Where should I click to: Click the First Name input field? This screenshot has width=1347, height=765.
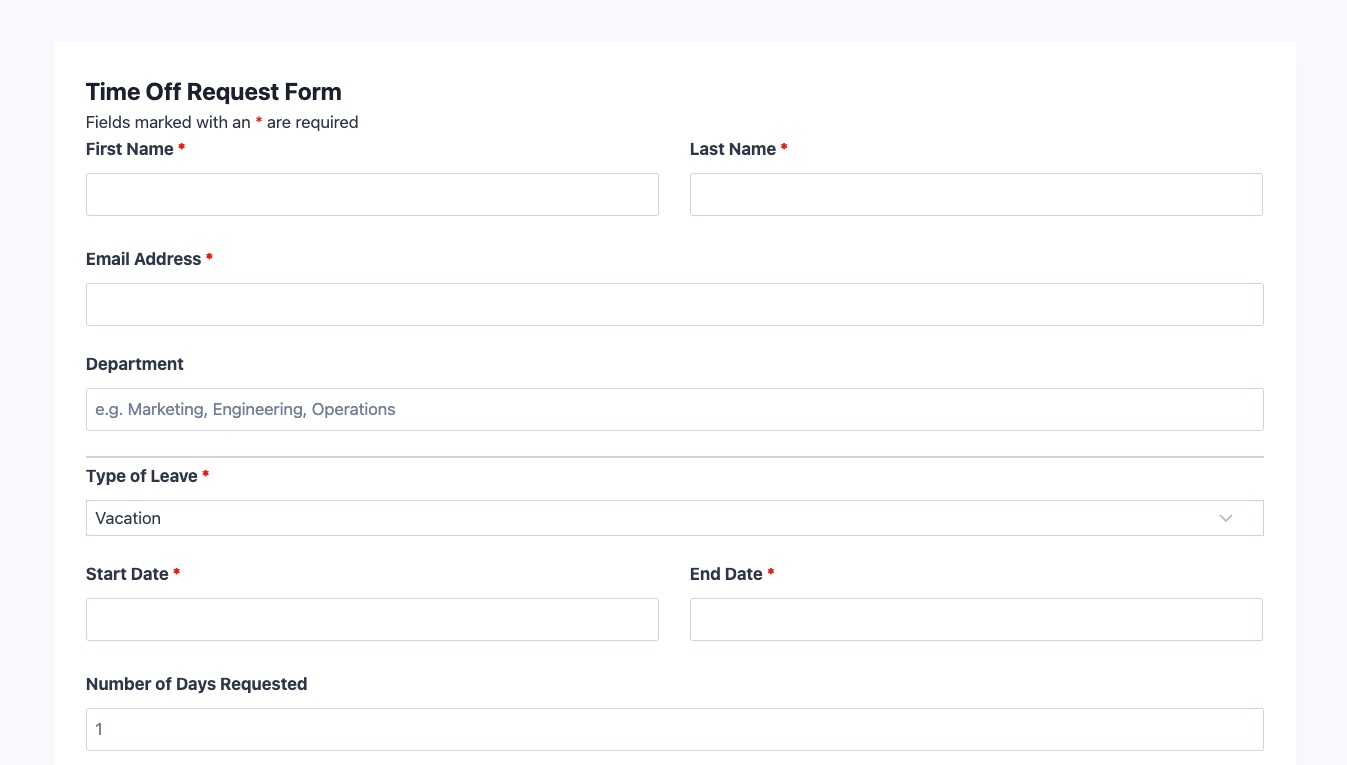point(372,195)
